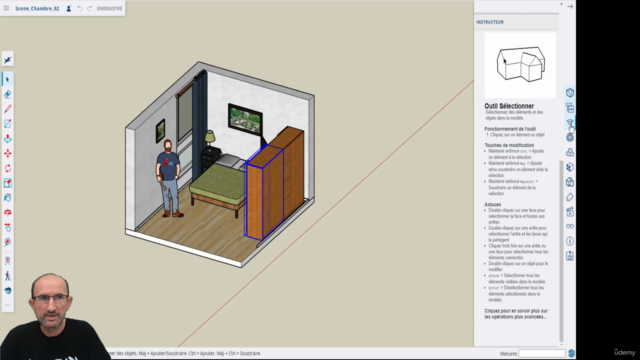The height and width of the screenshot is (360, 640).
Task: Select the Walk tool
Action: coord(8,276)
